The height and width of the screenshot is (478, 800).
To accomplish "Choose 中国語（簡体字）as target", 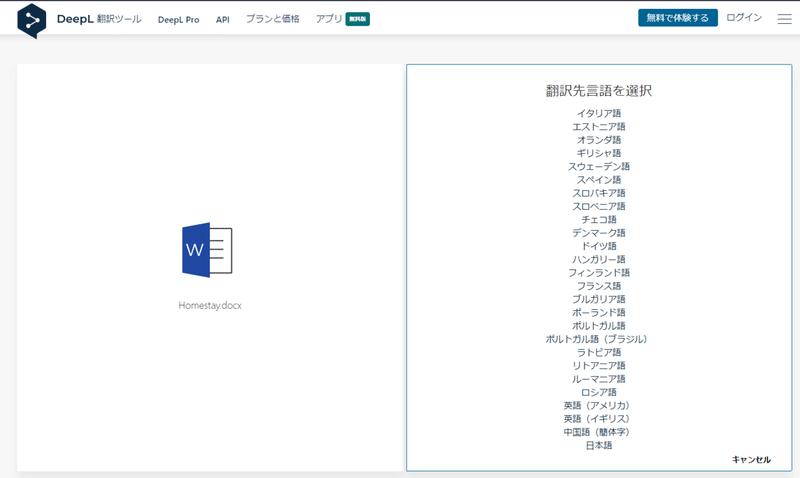I will (597, 432).
